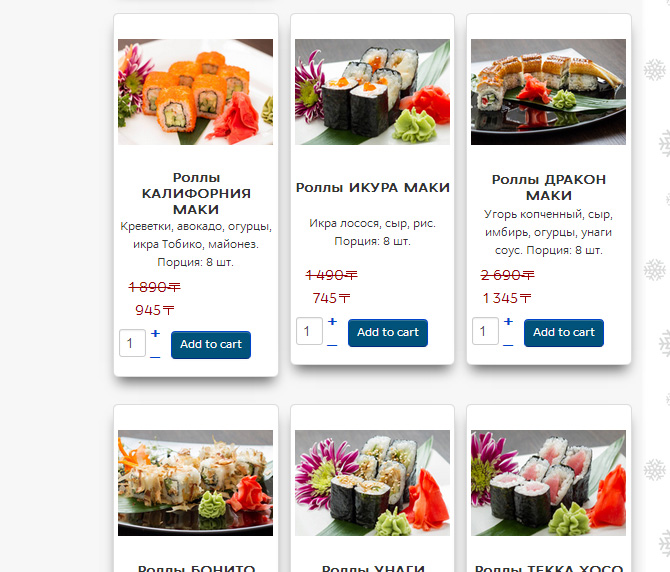Decrease quantity of Дракон Маки rolls
This screenshot has height=572, width=670.
(508, 345)
